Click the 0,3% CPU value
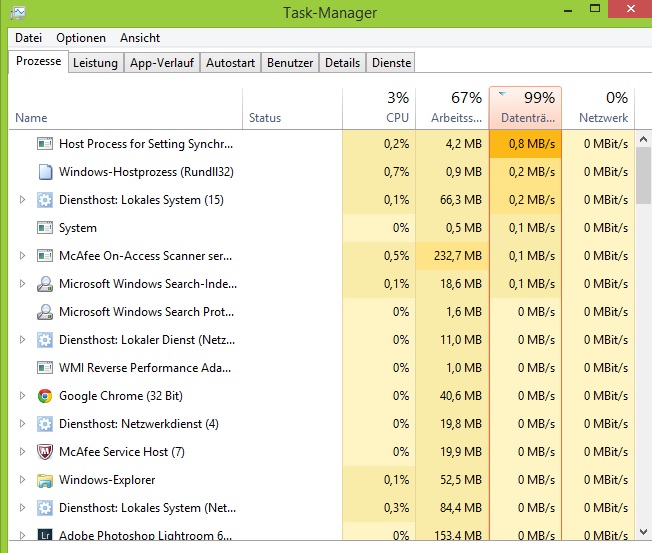The width and height of the screenshot is (652, 553). pyautogui.click(x=397, y=508)
